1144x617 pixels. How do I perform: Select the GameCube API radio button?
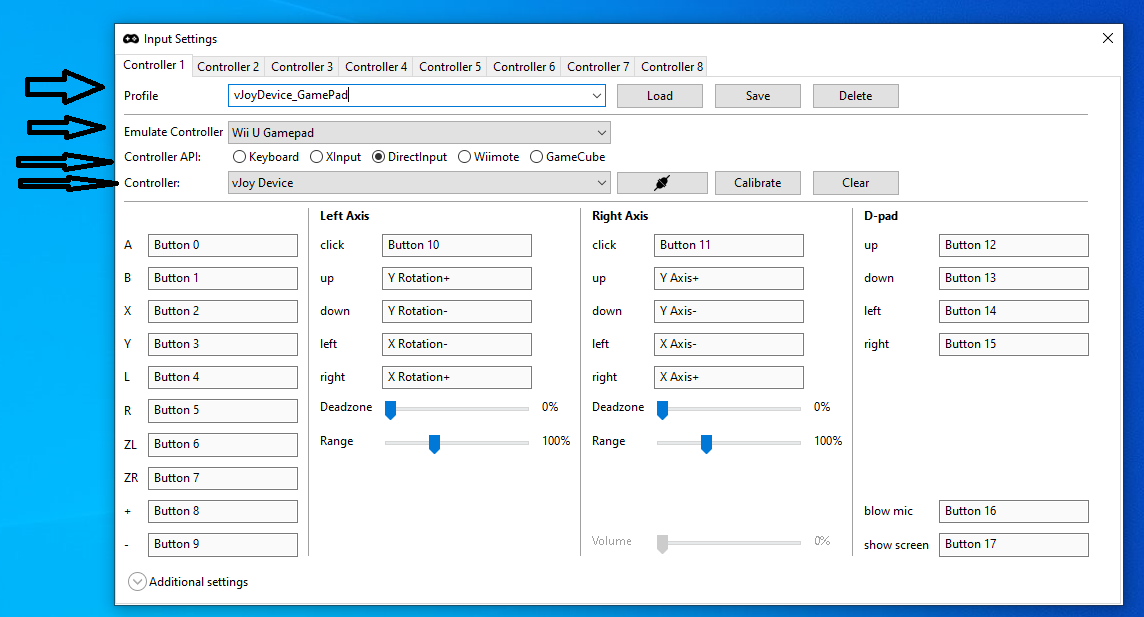click(x=536, y=157)
